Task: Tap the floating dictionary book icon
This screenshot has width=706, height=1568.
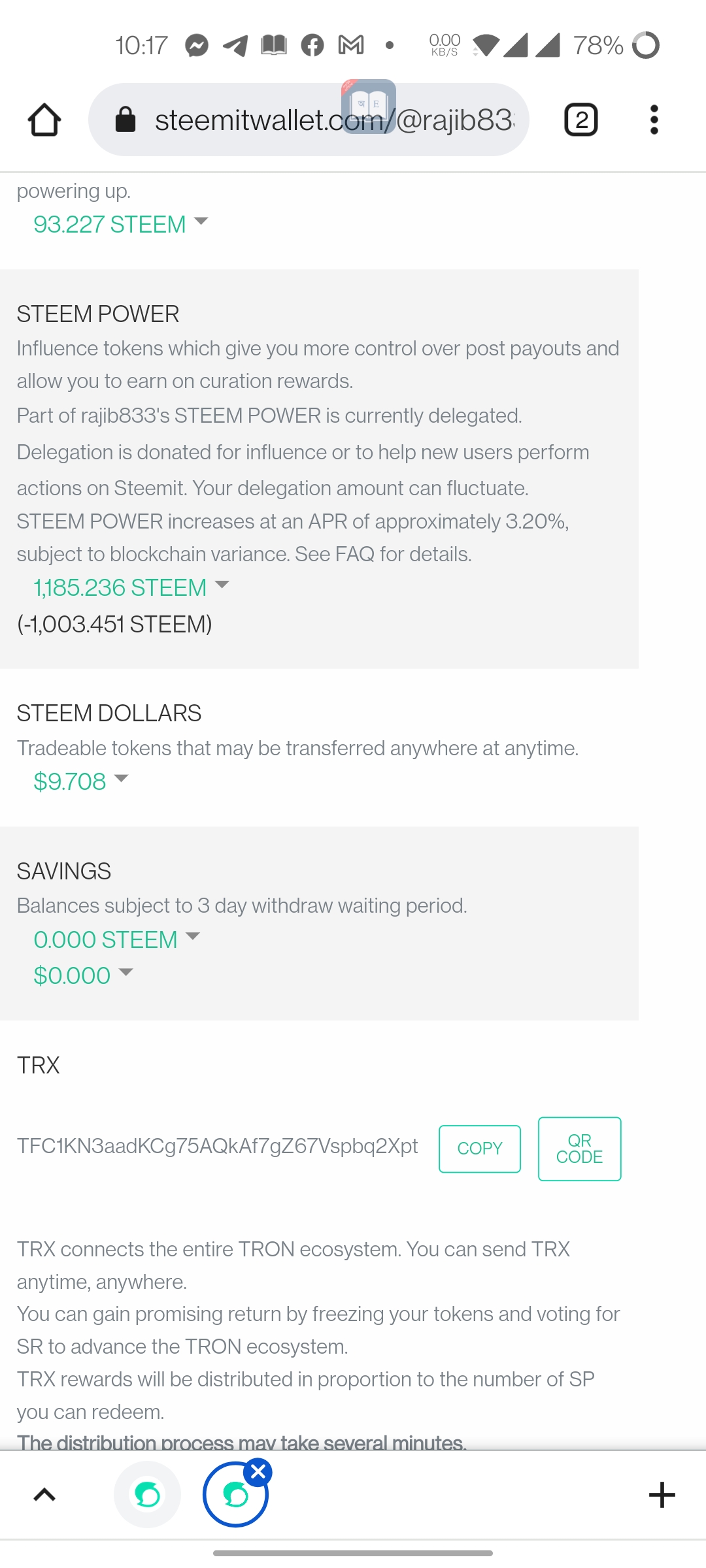Action: click(x=368, y=106)
